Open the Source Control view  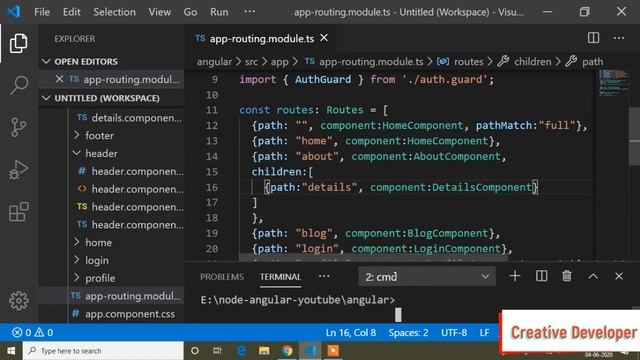[x=18, y=127]
